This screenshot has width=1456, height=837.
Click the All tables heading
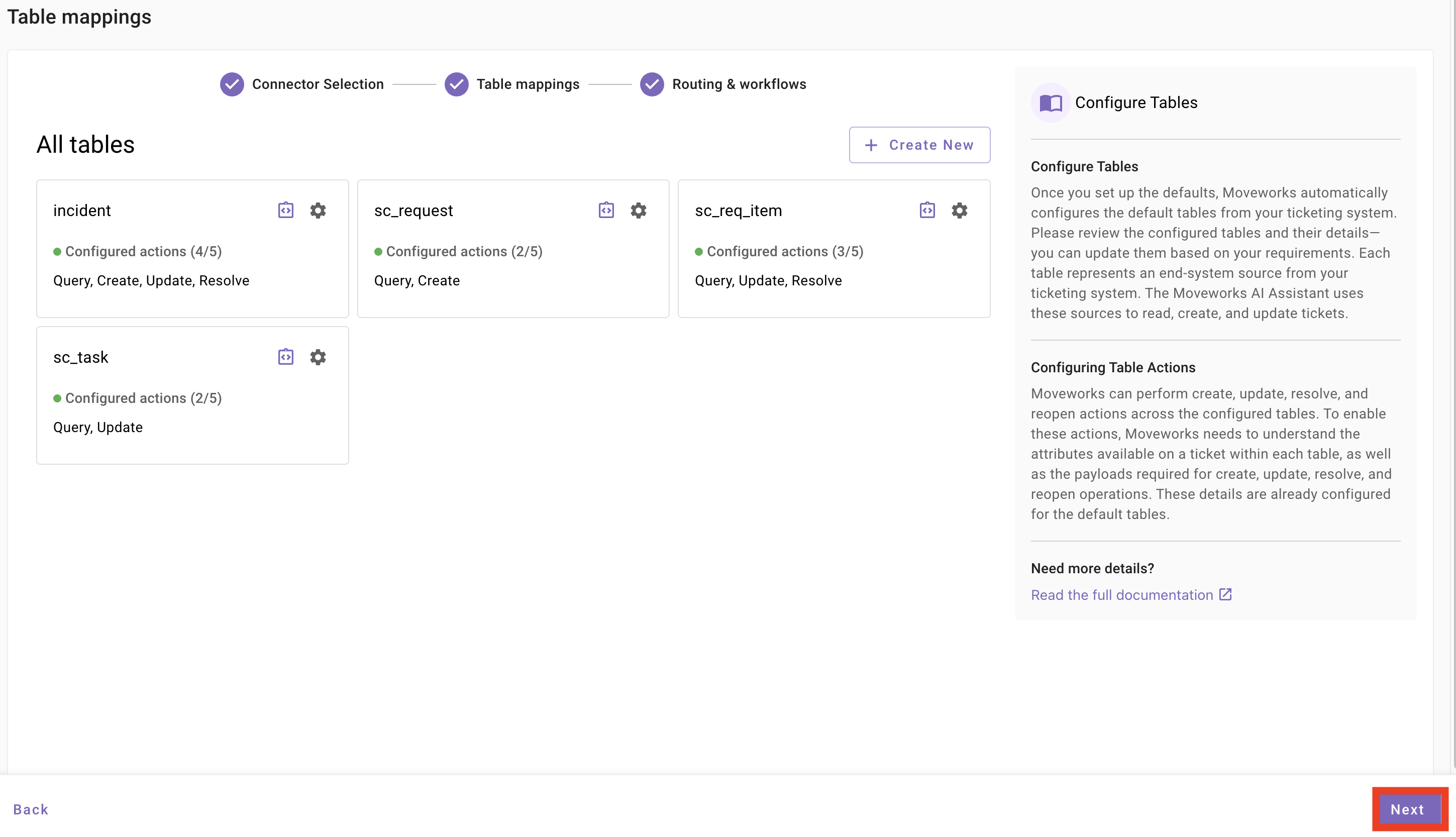pos(85,144)
